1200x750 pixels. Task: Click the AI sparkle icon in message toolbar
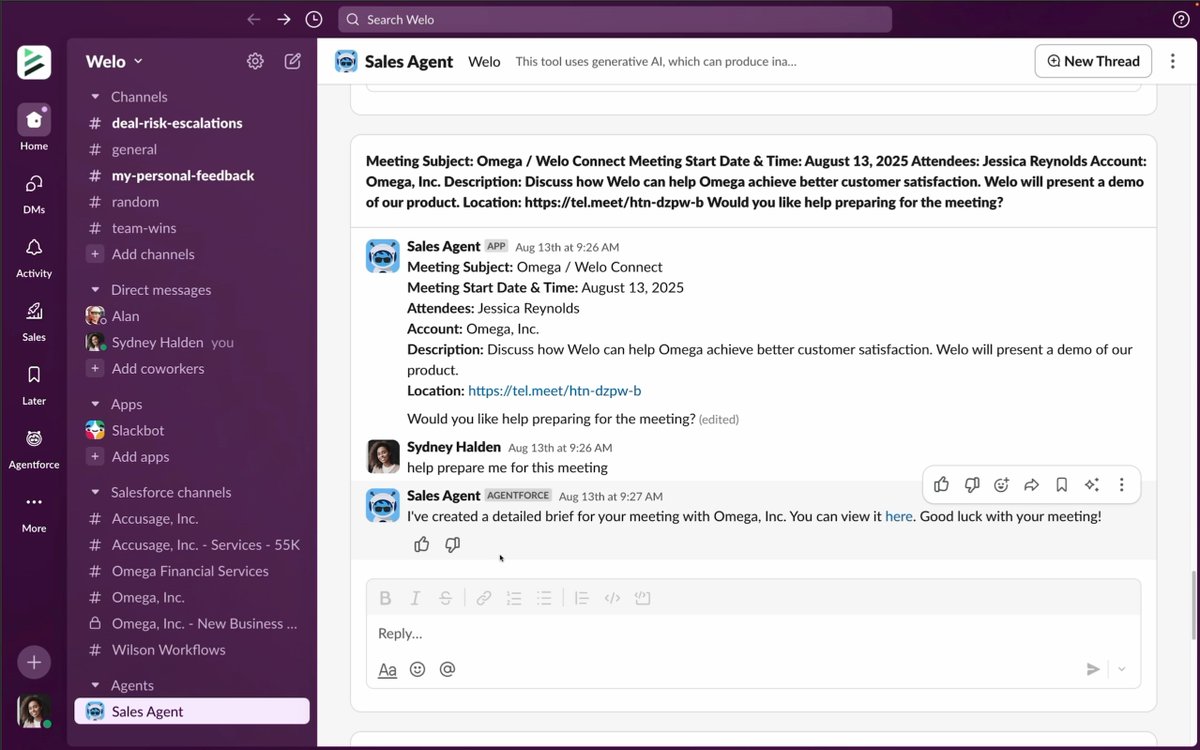(1091, 485)
